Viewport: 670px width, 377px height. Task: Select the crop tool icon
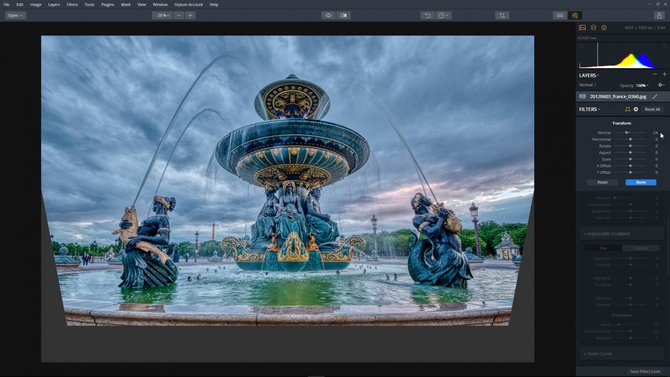click(x=502, y=15)
